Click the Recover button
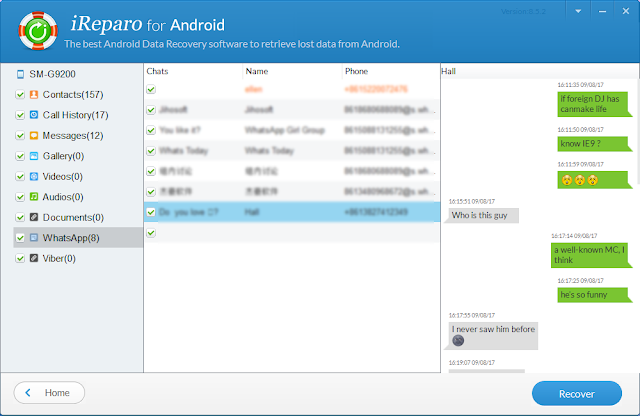Screen dimensions: 640x416 (x=577, y=394)
